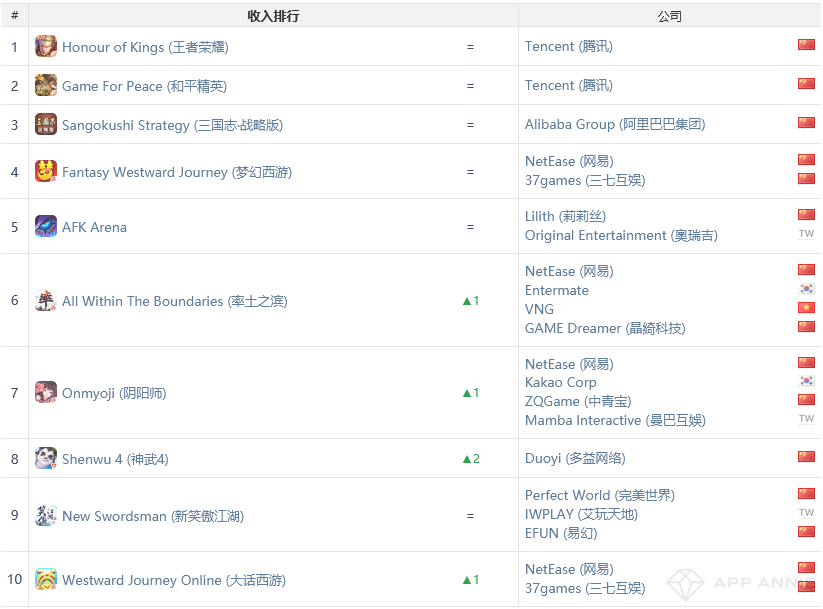The height and width of the screenshot is (609, 823).
Task: Click the Shenwu 4 panda icon
Action: (46, 459)
